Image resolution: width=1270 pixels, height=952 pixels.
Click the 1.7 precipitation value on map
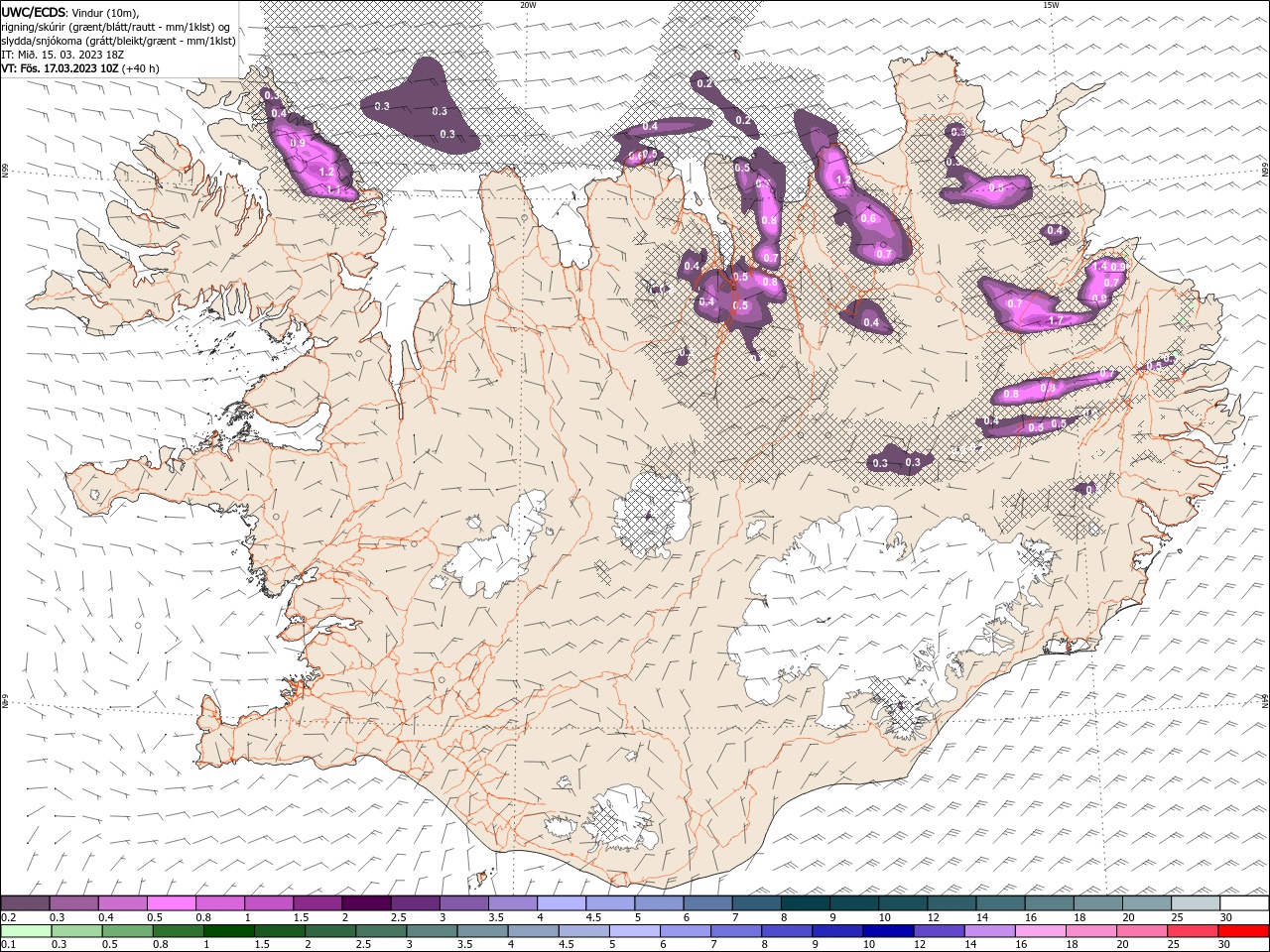coord(1056,320)
